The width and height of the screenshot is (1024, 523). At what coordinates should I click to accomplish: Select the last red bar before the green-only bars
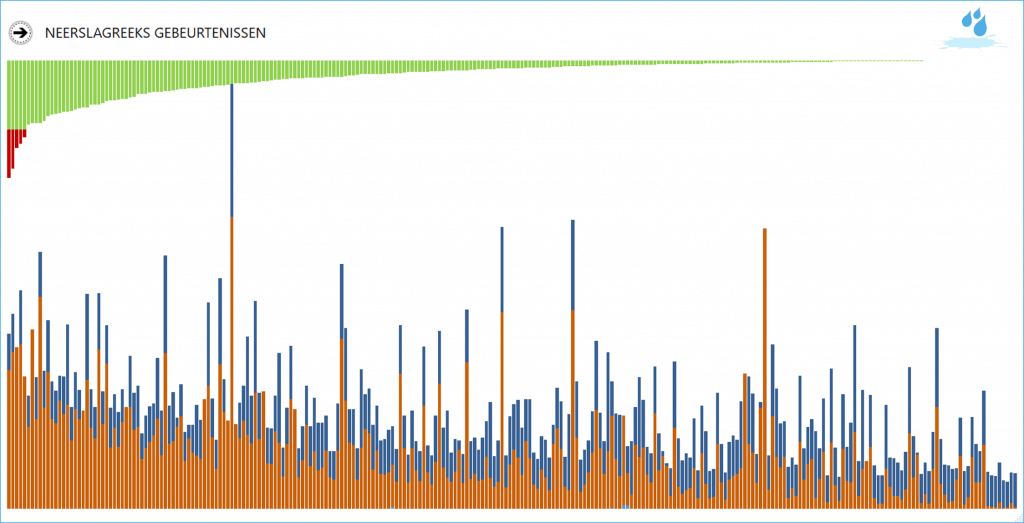tap(24, 132)
